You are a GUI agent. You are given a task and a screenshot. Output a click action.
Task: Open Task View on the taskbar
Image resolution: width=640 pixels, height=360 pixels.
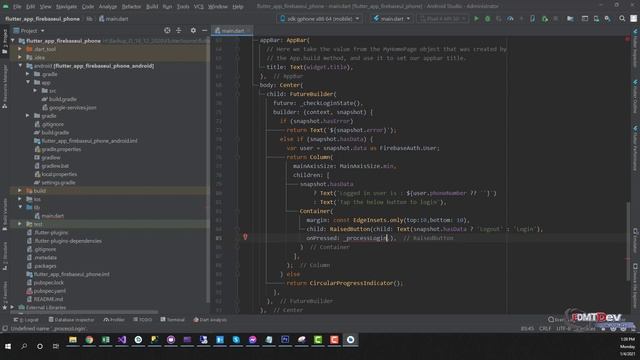[x=56, y=347]
